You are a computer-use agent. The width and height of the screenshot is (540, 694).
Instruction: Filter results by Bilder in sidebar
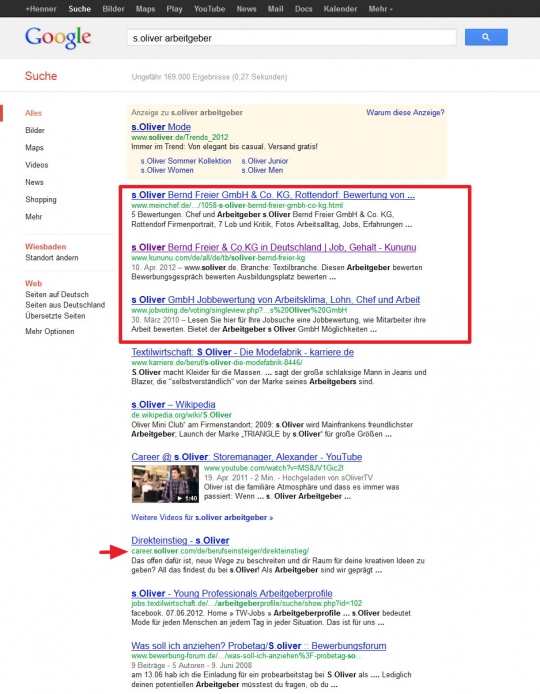pos(35,130)
